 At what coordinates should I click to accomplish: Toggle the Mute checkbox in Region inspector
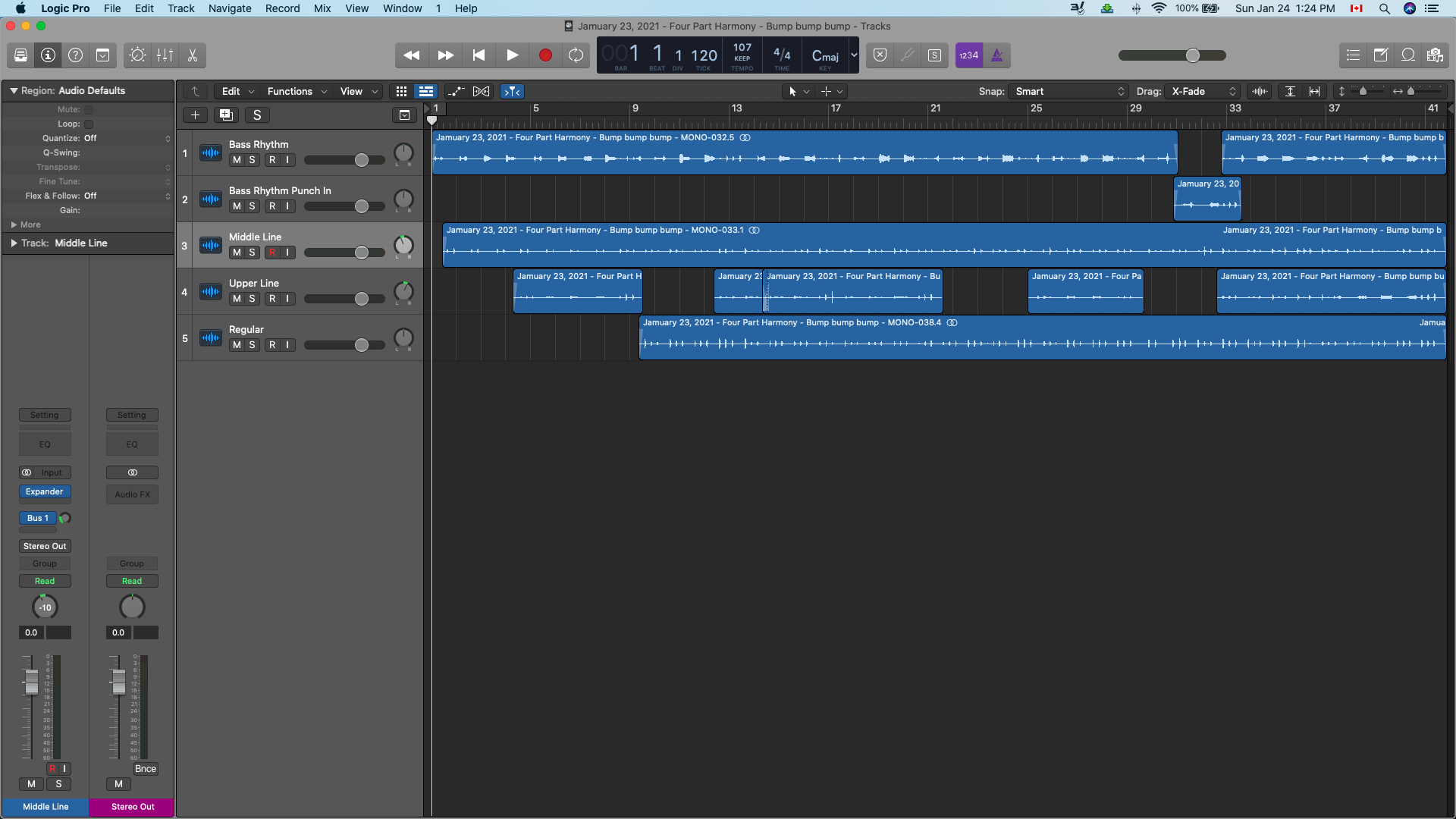pyautogui.click(x=89, y=110)
